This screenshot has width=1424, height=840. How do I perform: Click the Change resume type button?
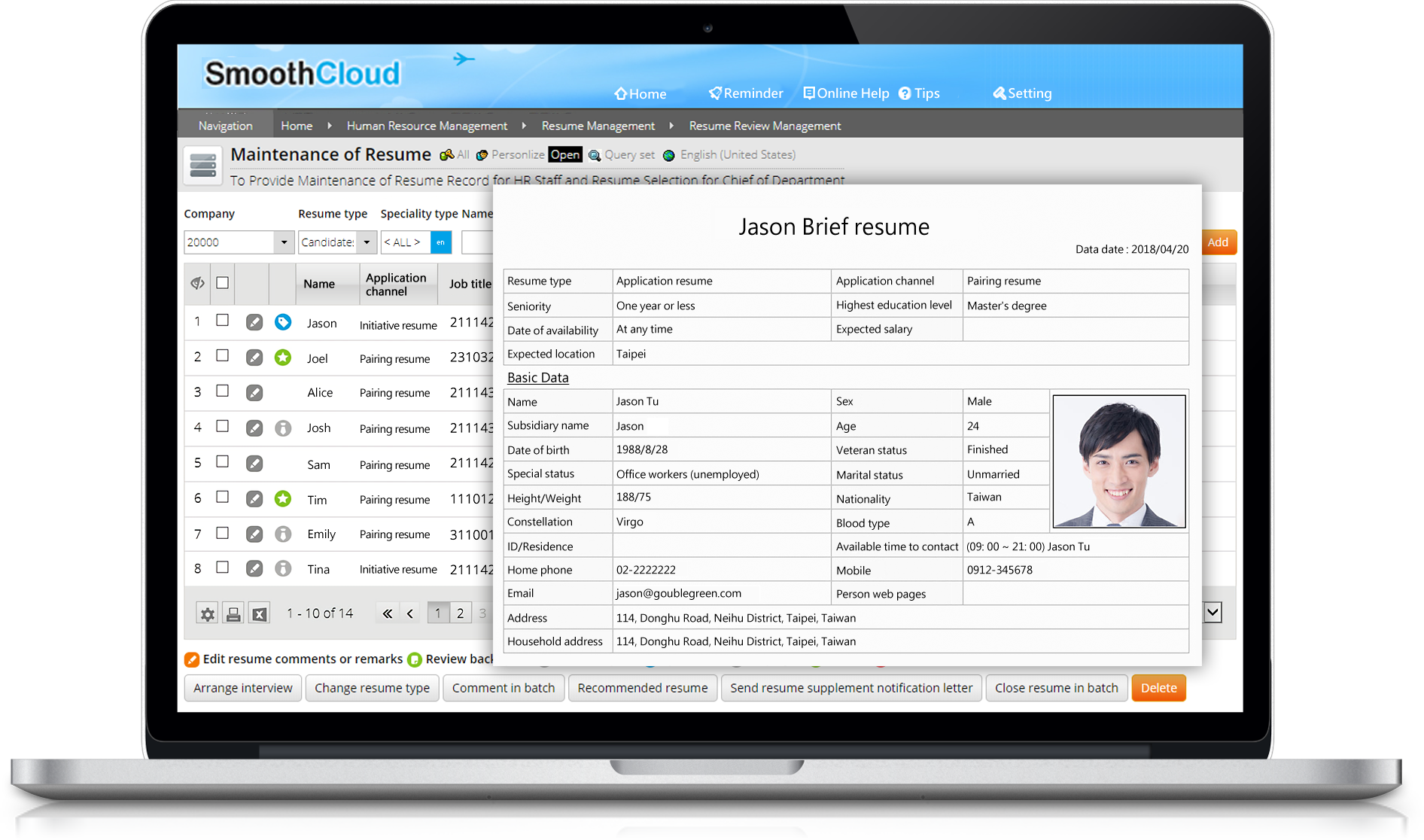(372, 688)
